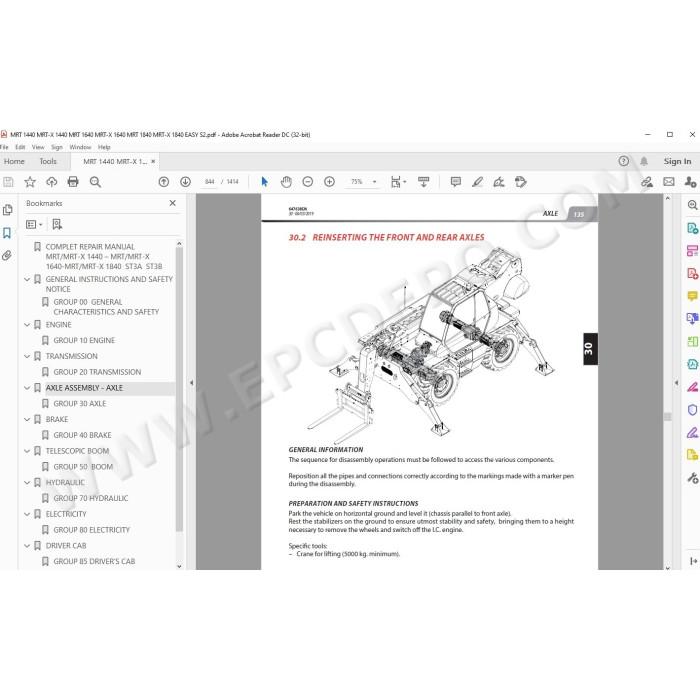700x700 pixels.
Task: Open the Protect shield tool
Action: 692,410
